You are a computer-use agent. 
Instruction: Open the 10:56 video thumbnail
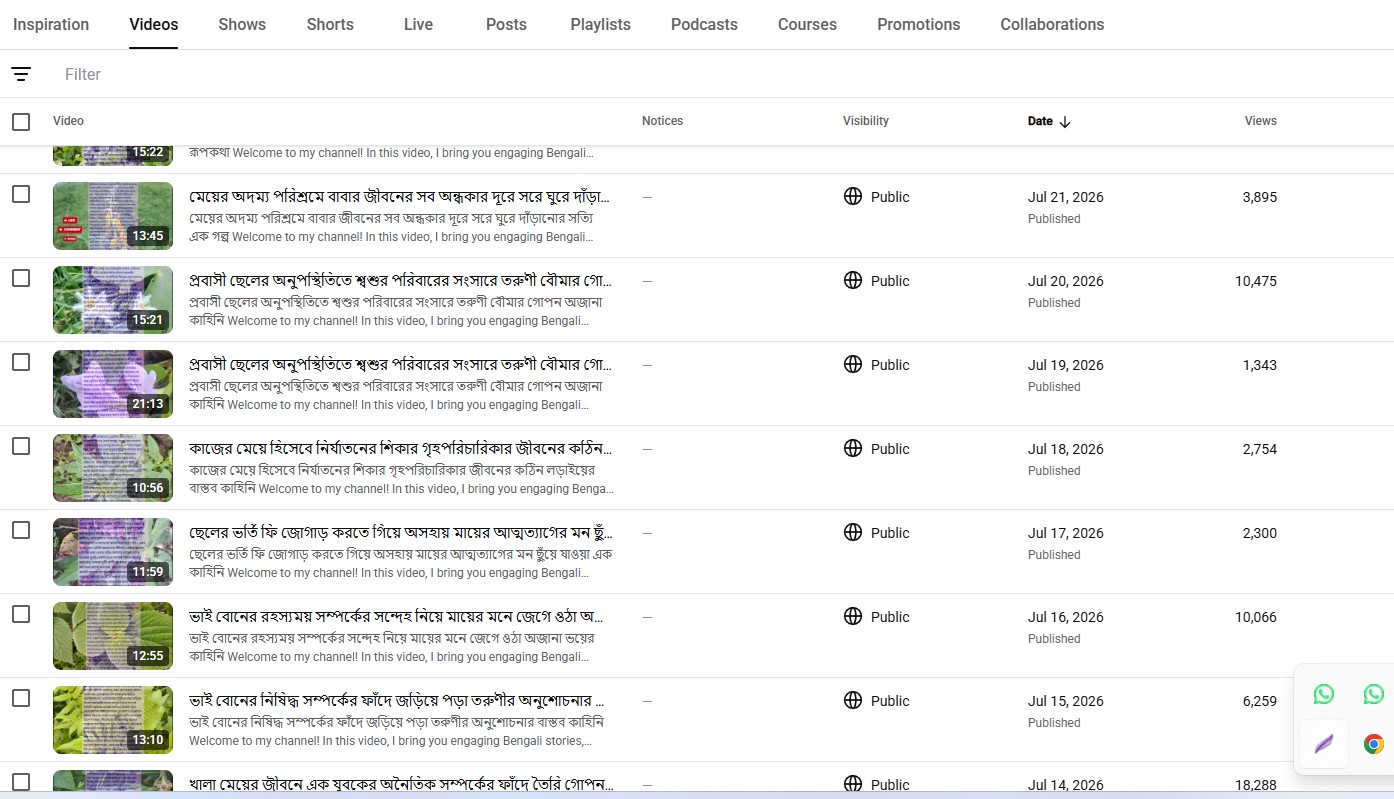113,468
